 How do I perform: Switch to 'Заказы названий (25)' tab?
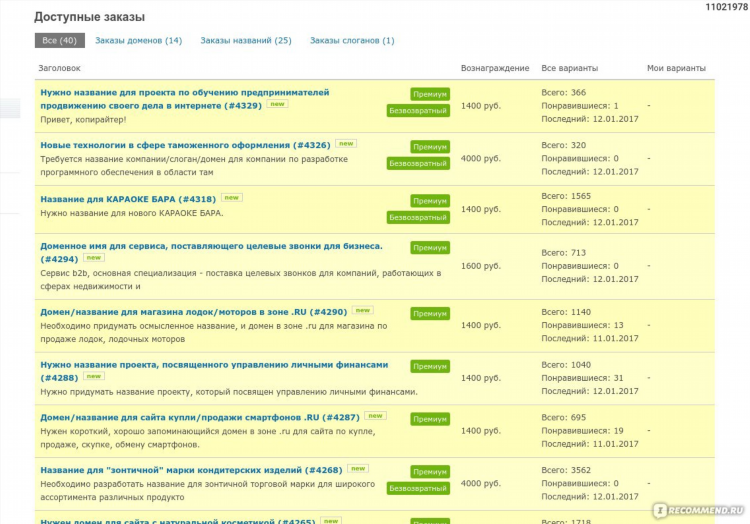point(246,41)
